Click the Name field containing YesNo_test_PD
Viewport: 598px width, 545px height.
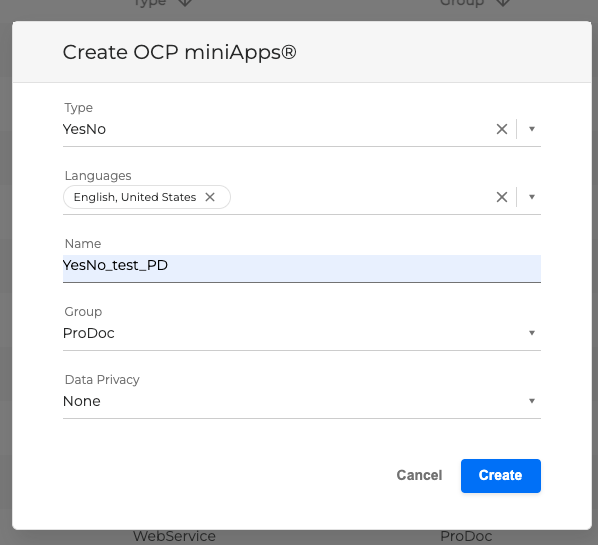[x=302, y=268]
